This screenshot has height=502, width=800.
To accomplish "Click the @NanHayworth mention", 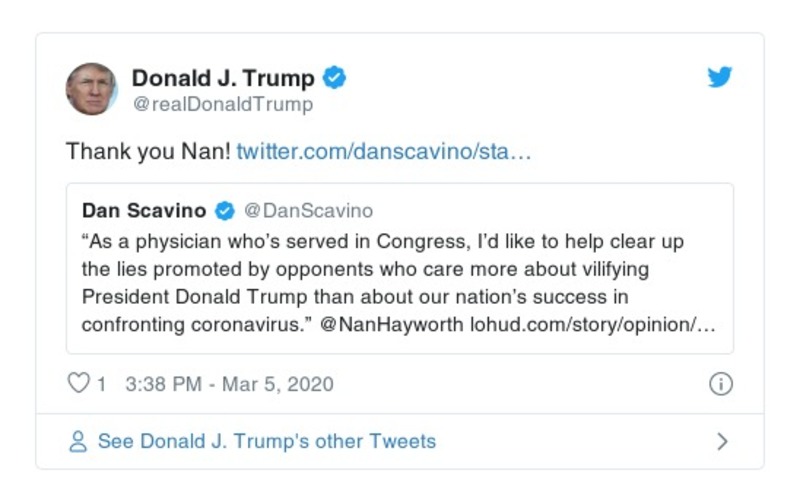I will tap(392, 327).
